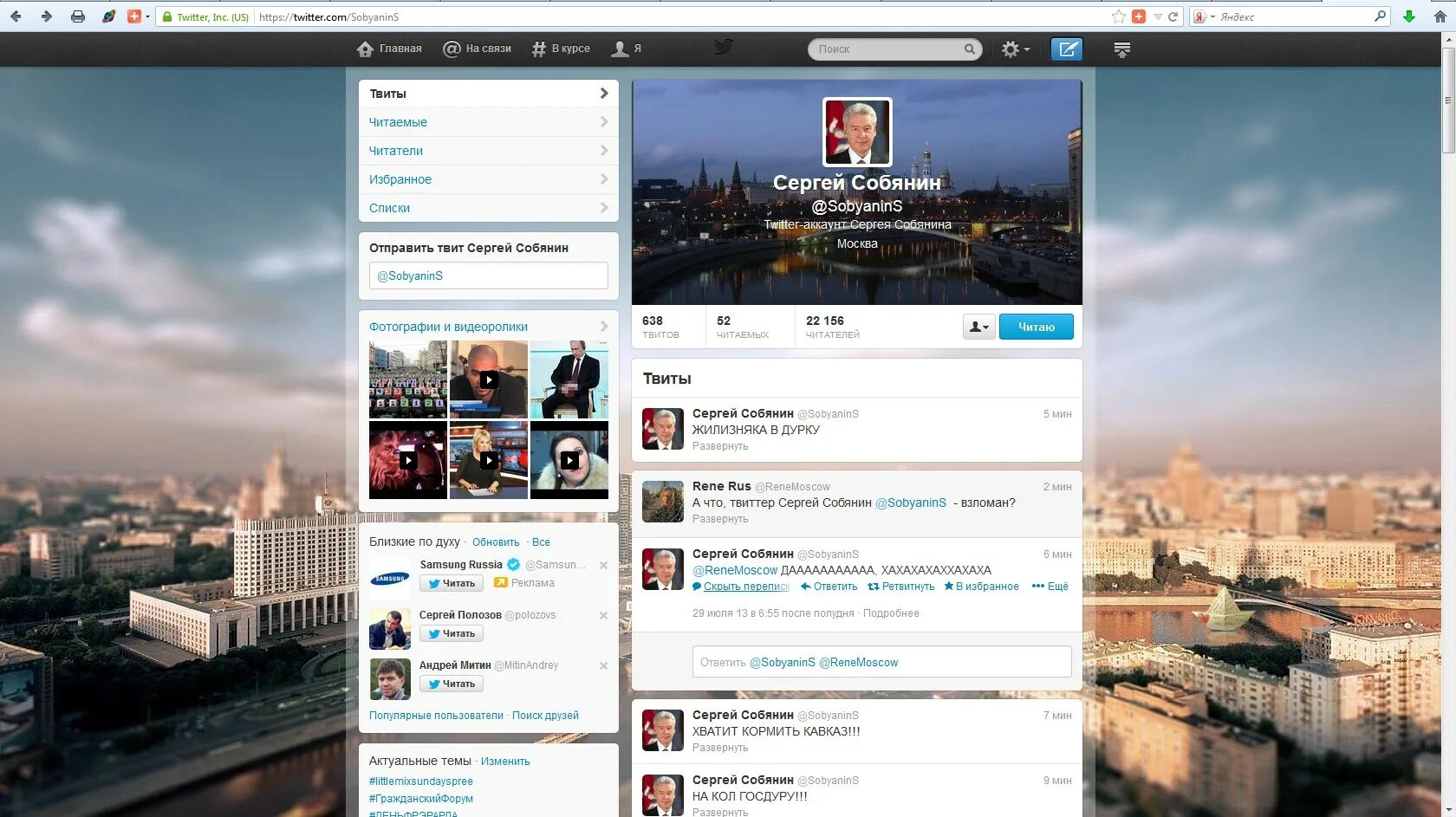Open Я profile tab
1456x817 pixels.
pos(627,49)
